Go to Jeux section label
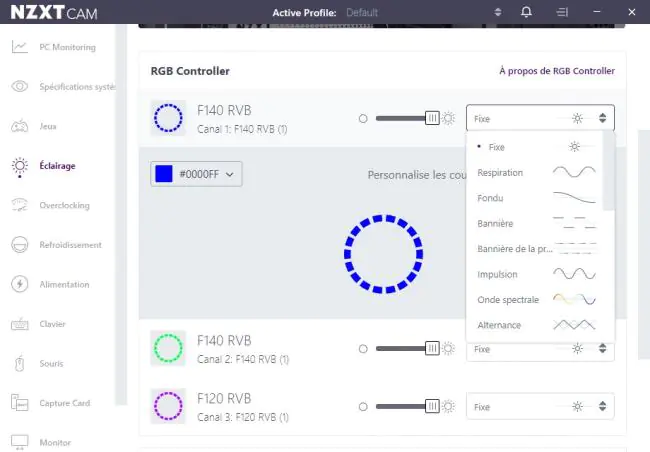650x452 pixels. 48,126
